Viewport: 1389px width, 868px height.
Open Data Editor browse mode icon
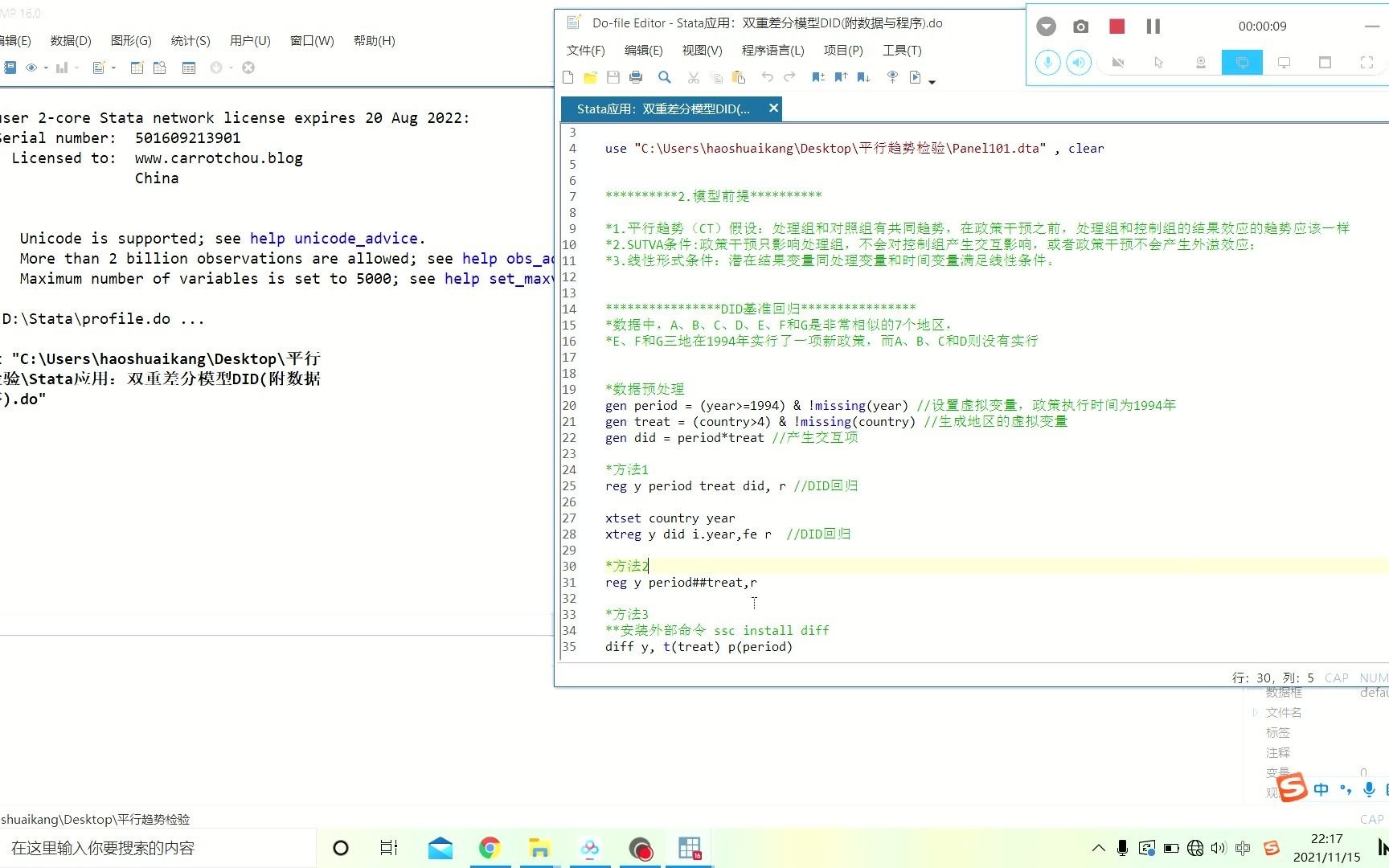(x=160, y=68)
